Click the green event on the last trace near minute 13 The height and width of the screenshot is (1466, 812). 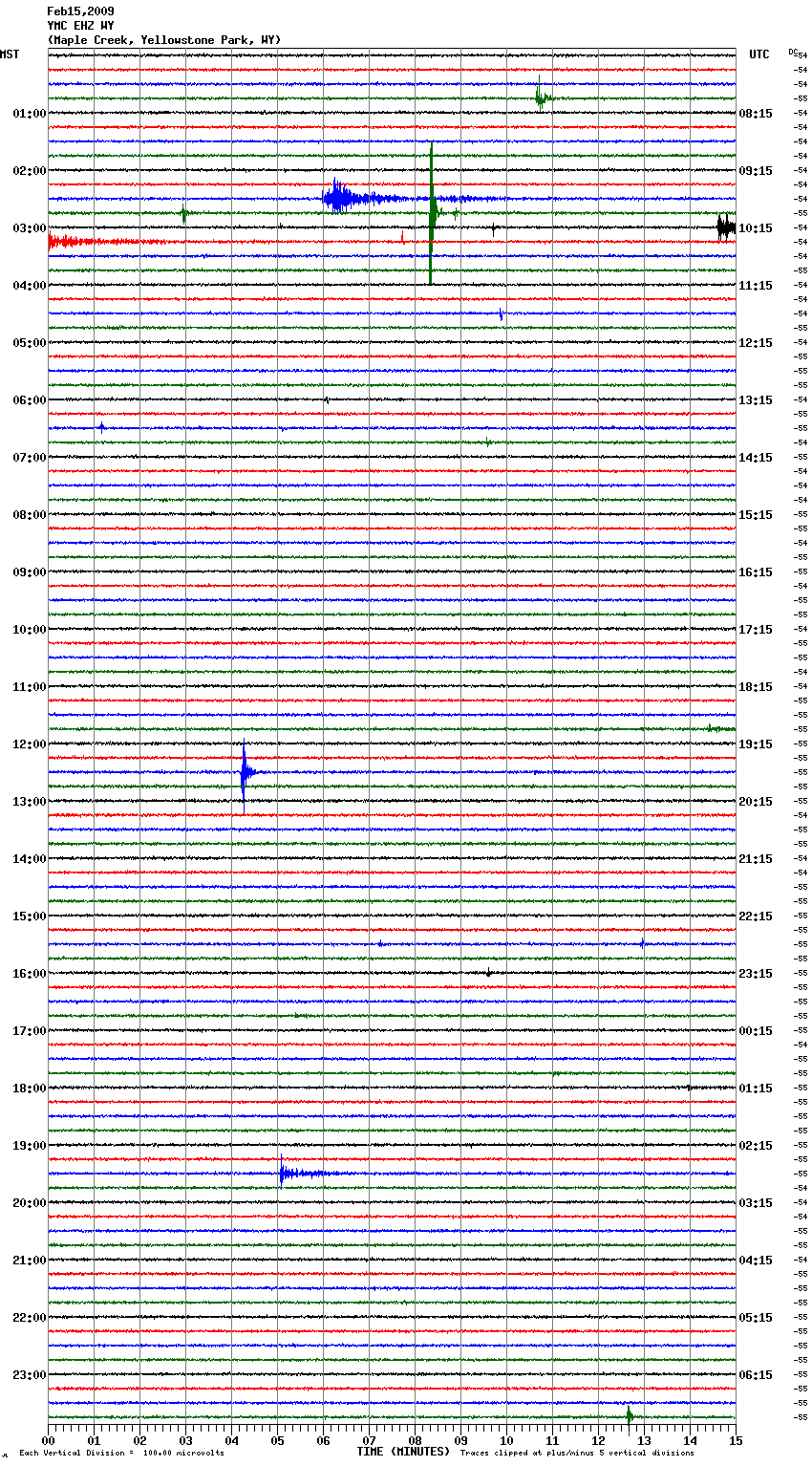click(x=630, y=1416)
